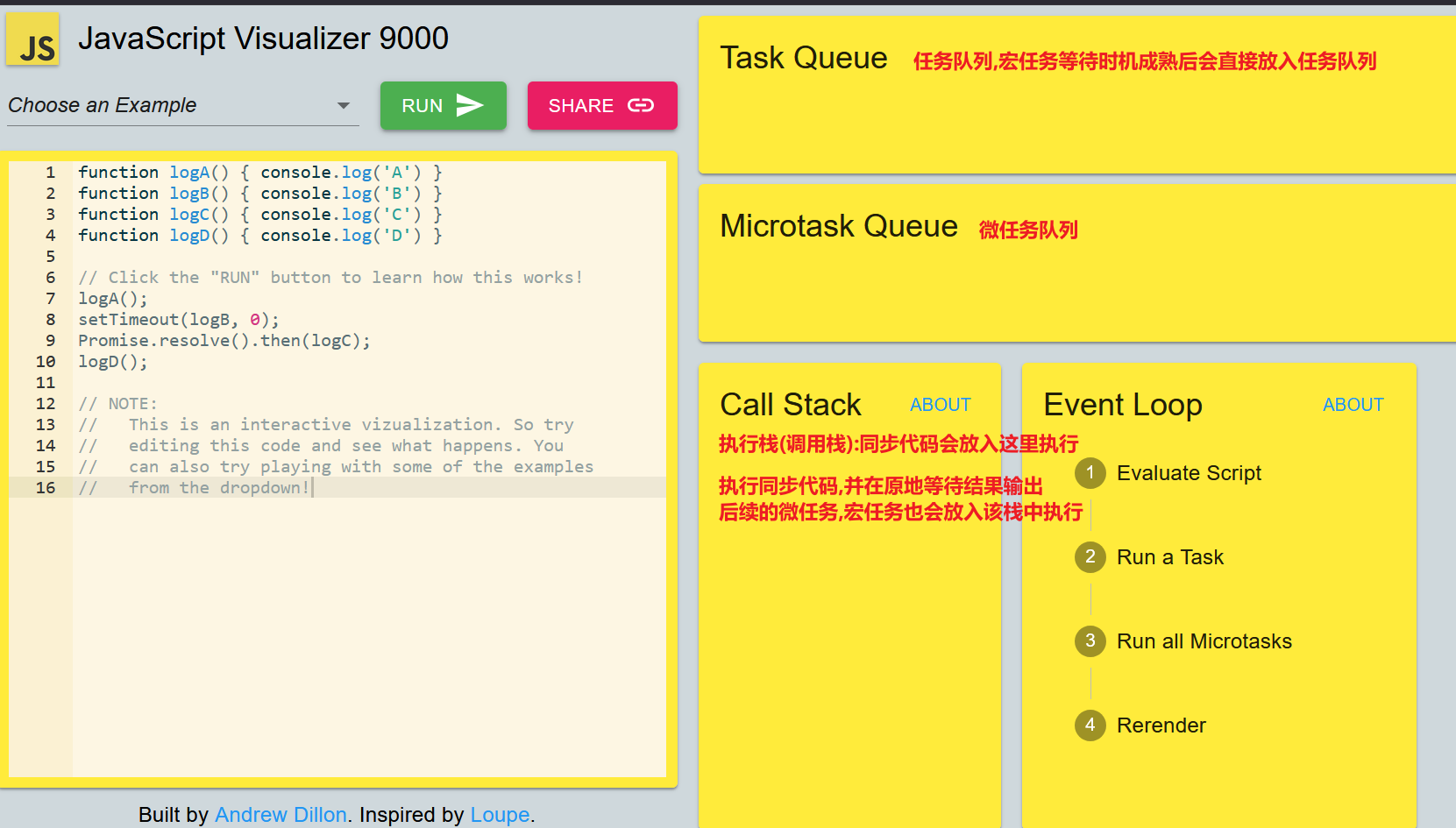This screenshot has width=1456, height=828.
Task: Click the Rerender step label
Action: point(1161,725)
